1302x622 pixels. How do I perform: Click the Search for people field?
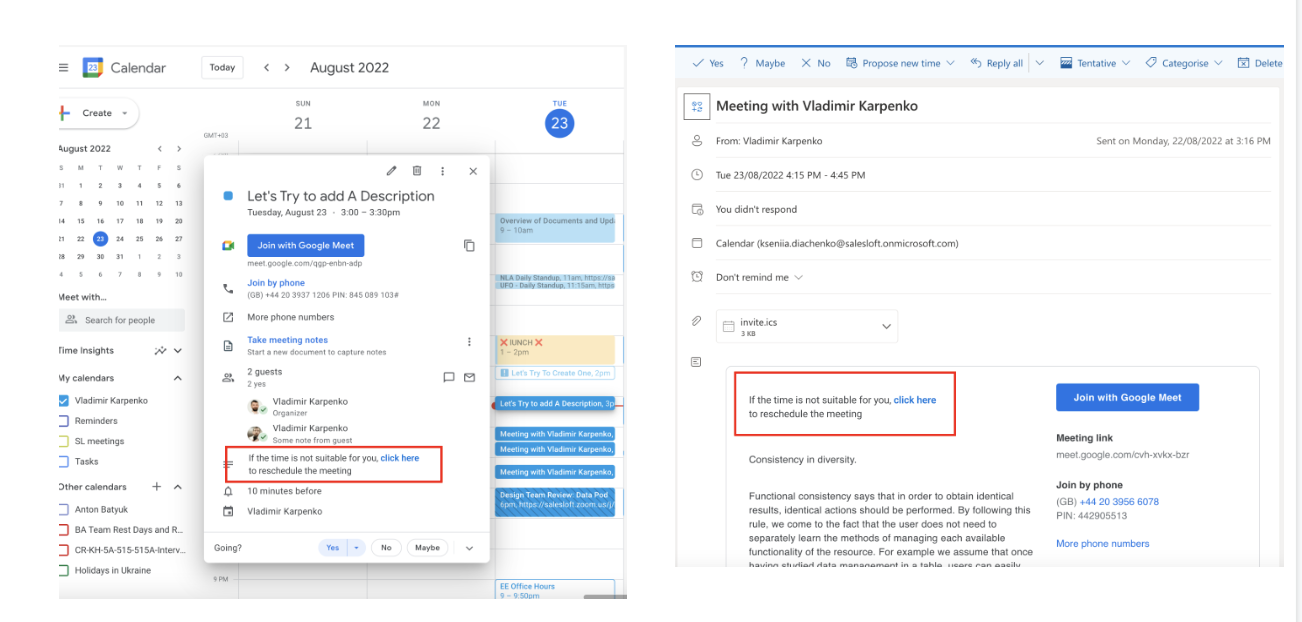(122, 320)
